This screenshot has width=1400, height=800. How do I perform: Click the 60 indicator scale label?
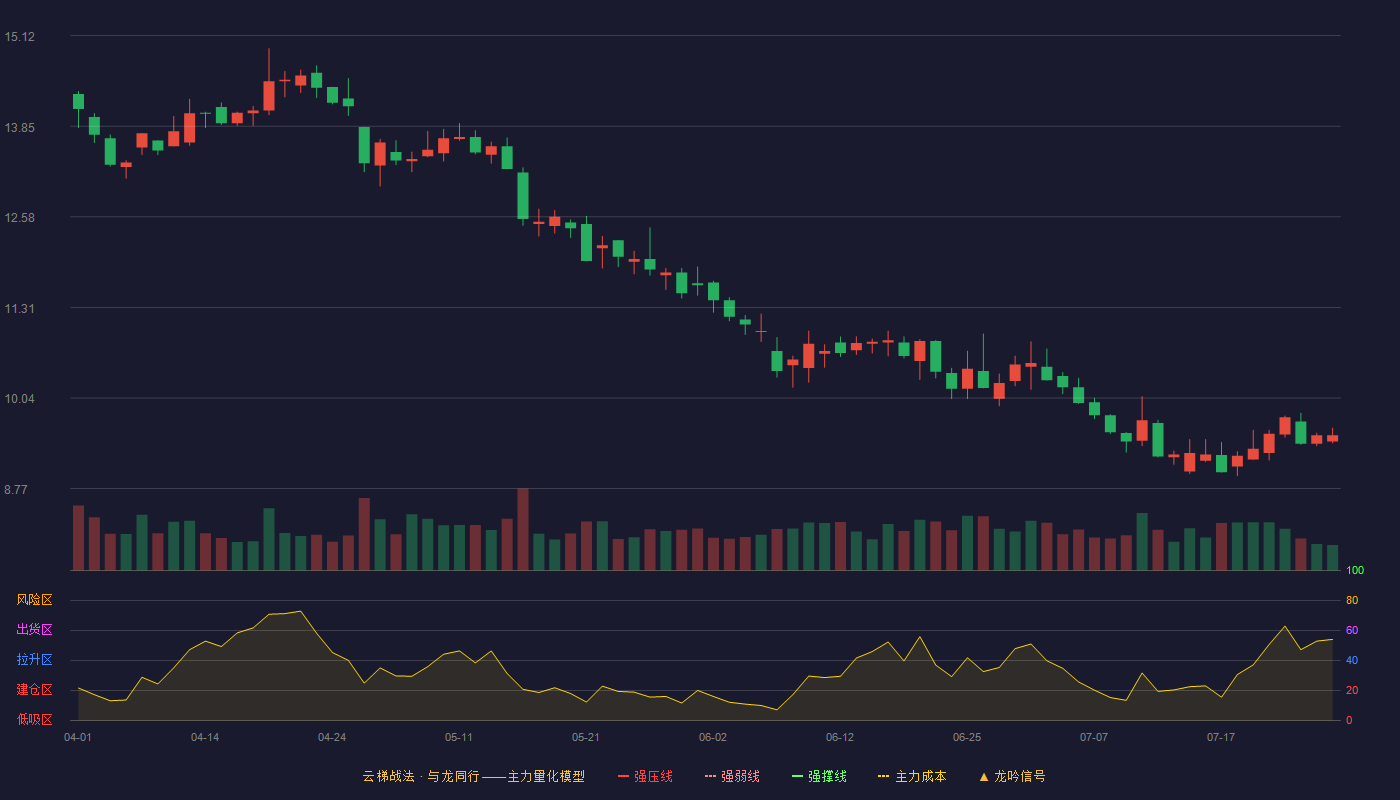tap(1352, 631)
